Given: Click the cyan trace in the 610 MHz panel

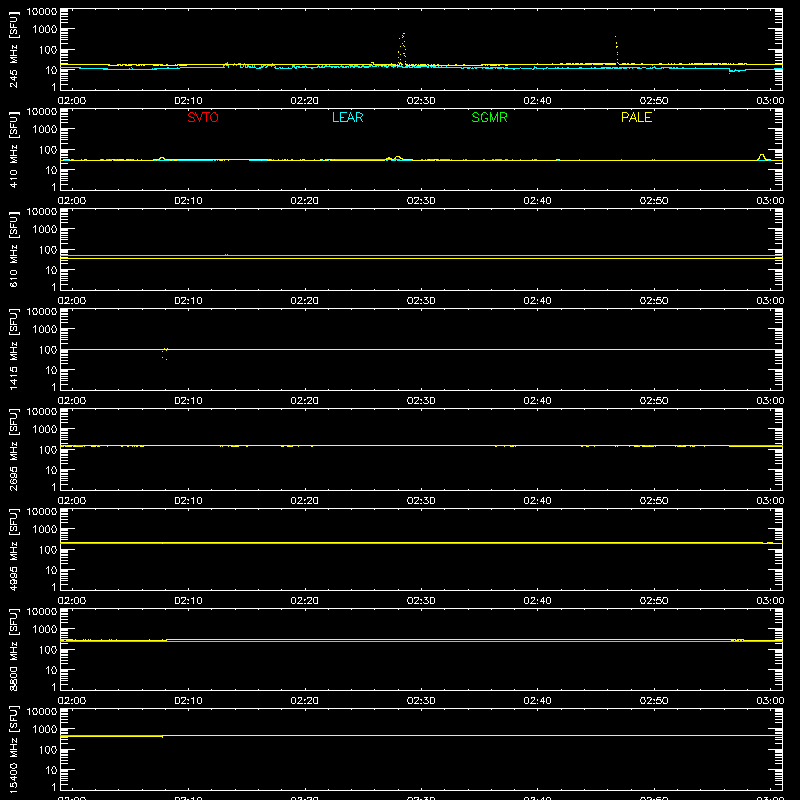Looking at the screenshot, I should point(421,255).
